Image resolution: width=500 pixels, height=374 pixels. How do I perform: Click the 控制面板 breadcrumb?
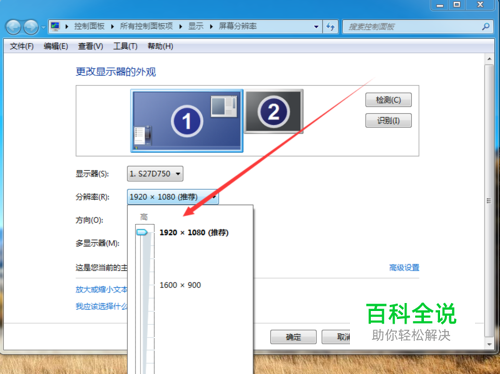[x=89, y=26]
